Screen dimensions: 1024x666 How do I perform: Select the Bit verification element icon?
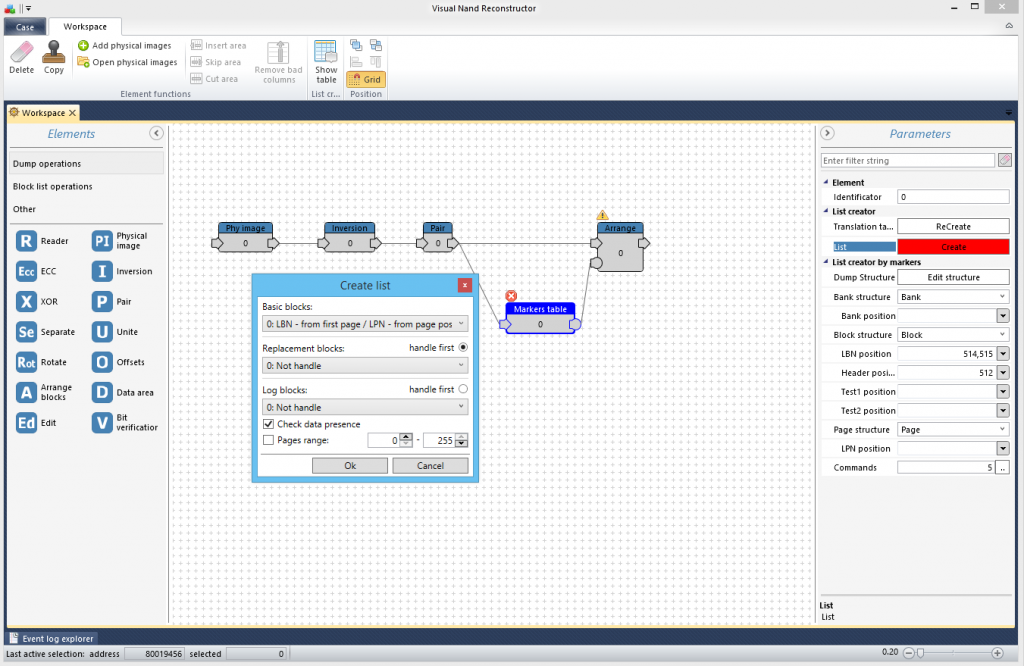click(102, 423)
